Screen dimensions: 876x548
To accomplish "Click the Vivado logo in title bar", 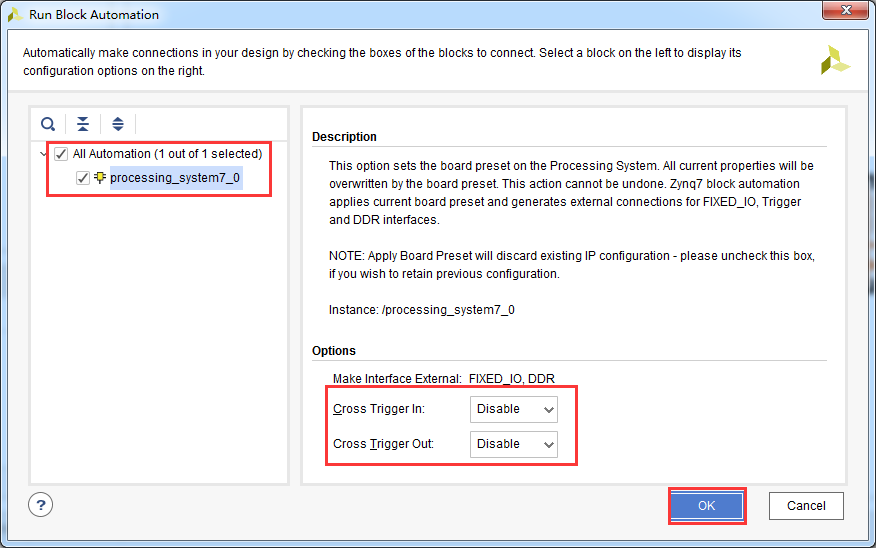I will (x=15, y=15).
